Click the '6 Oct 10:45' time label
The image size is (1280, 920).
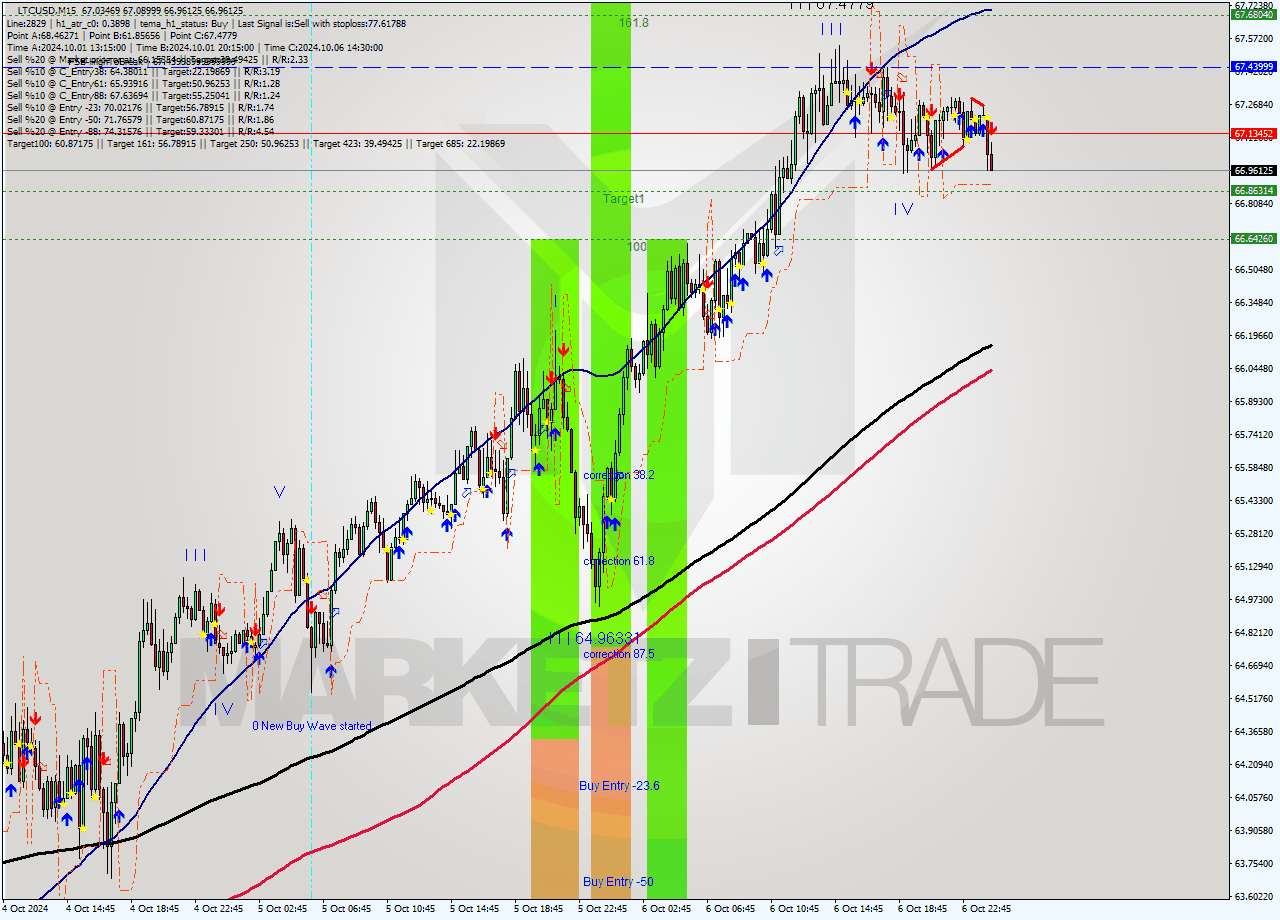click(795, 909)
